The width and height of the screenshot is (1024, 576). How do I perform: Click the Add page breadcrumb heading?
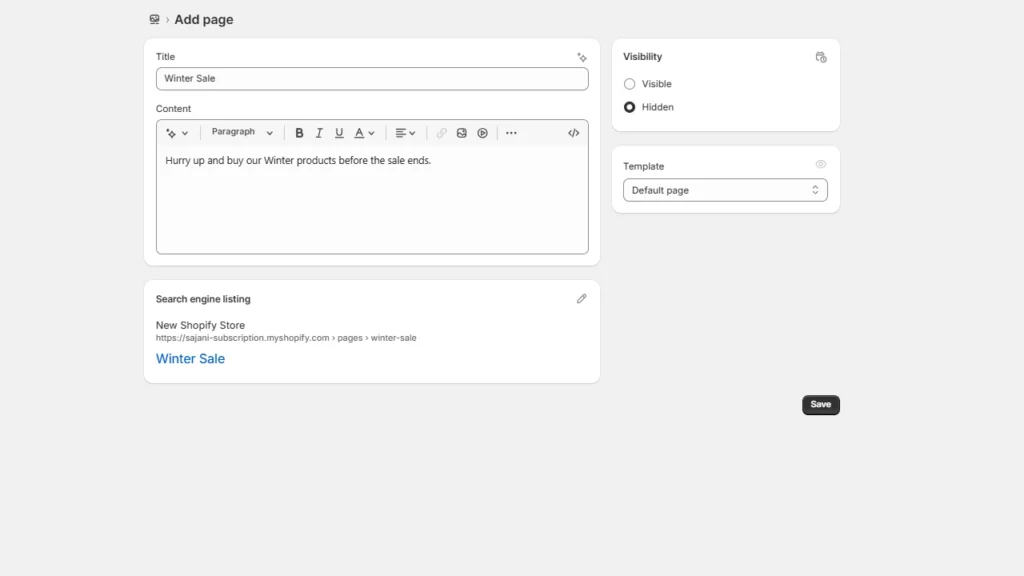(x=203, y=19)
